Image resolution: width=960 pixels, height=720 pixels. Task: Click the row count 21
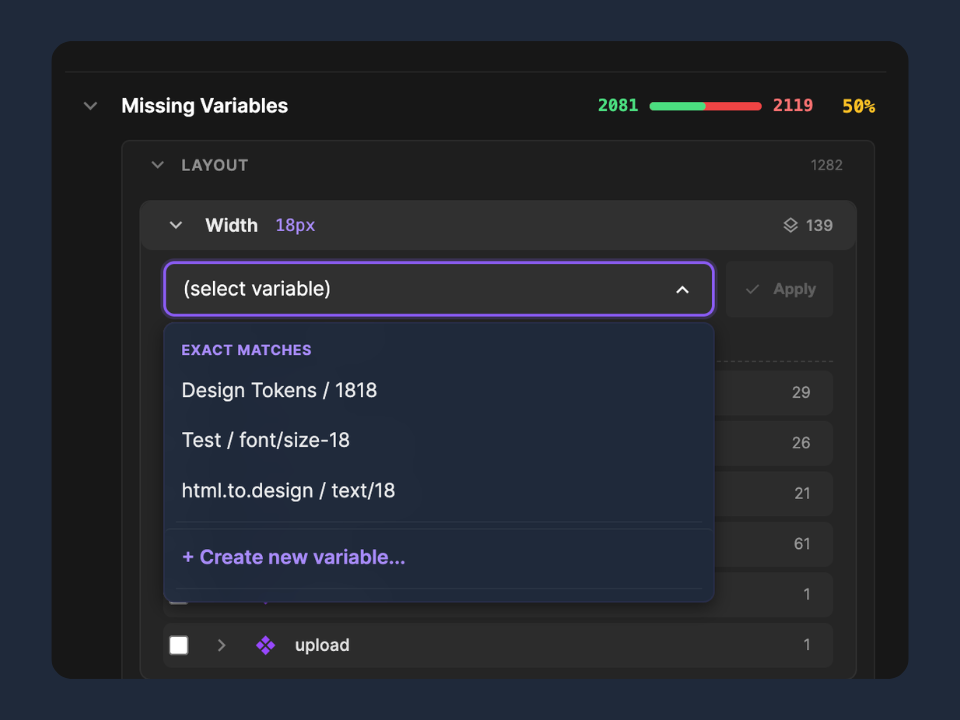[802, 493]
